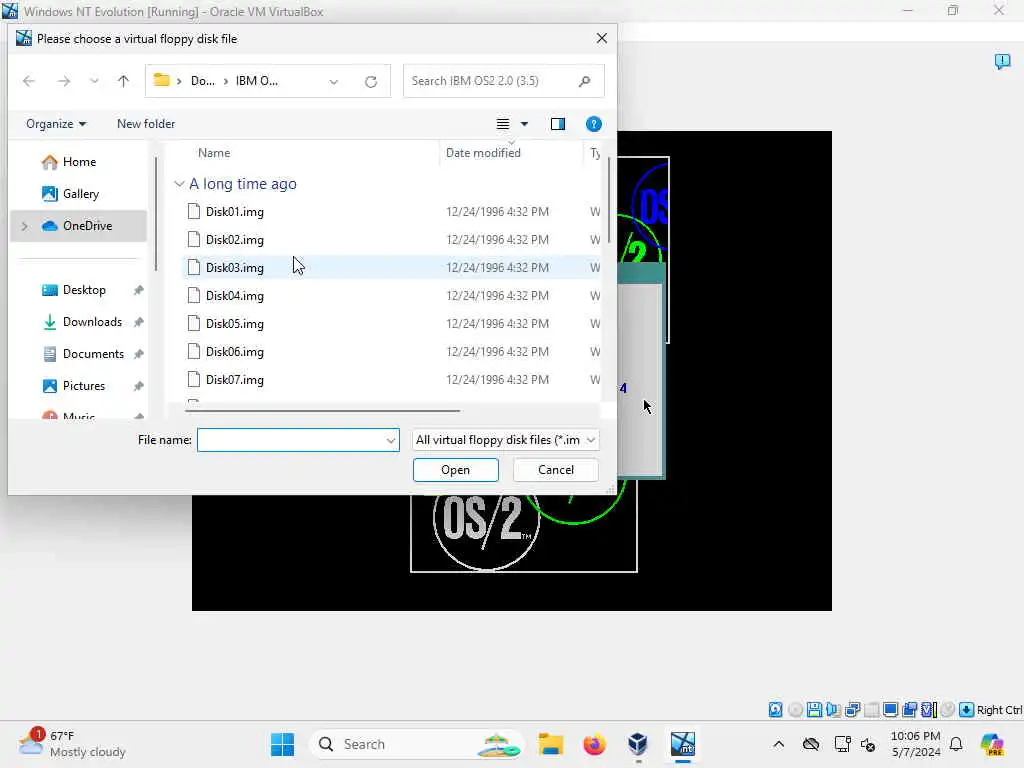Click the shared folders icon in VirtualBox status bar

tap(909, 709)
